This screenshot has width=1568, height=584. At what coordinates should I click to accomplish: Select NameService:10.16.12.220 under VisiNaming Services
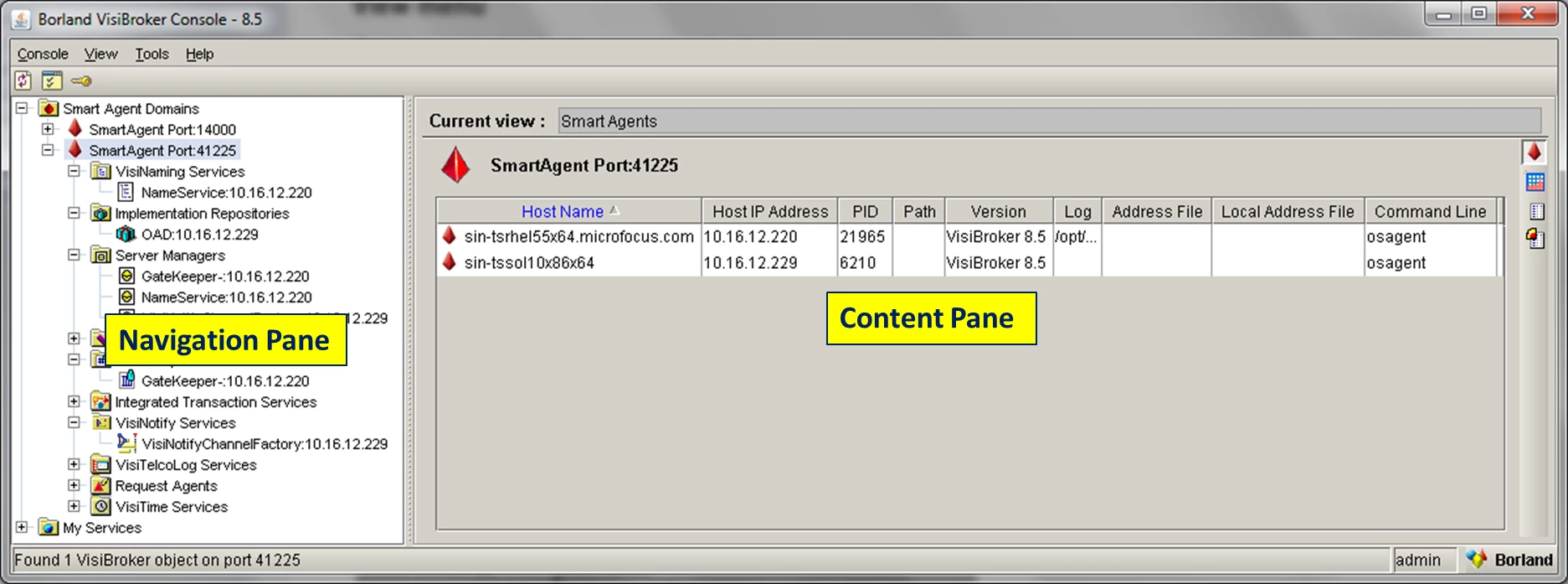[226, 192]
